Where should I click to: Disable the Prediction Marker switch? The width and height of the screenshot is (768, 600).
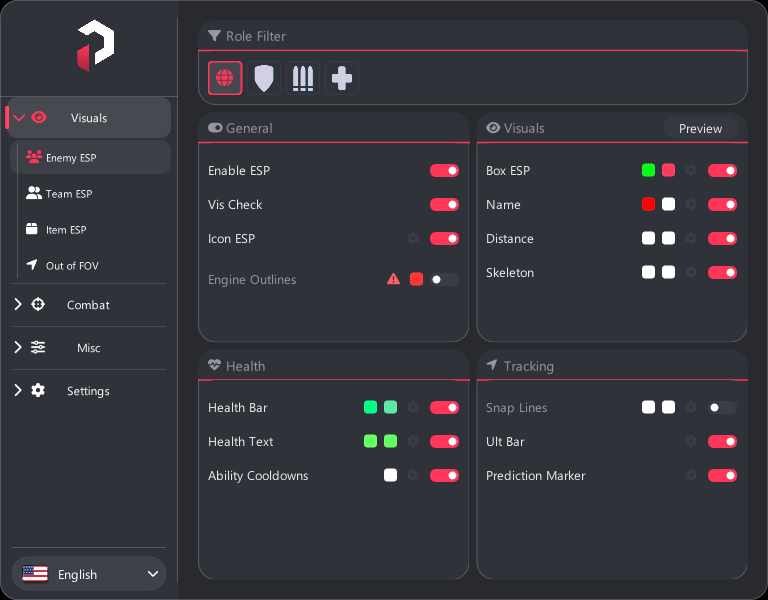[x=722, y=476]
